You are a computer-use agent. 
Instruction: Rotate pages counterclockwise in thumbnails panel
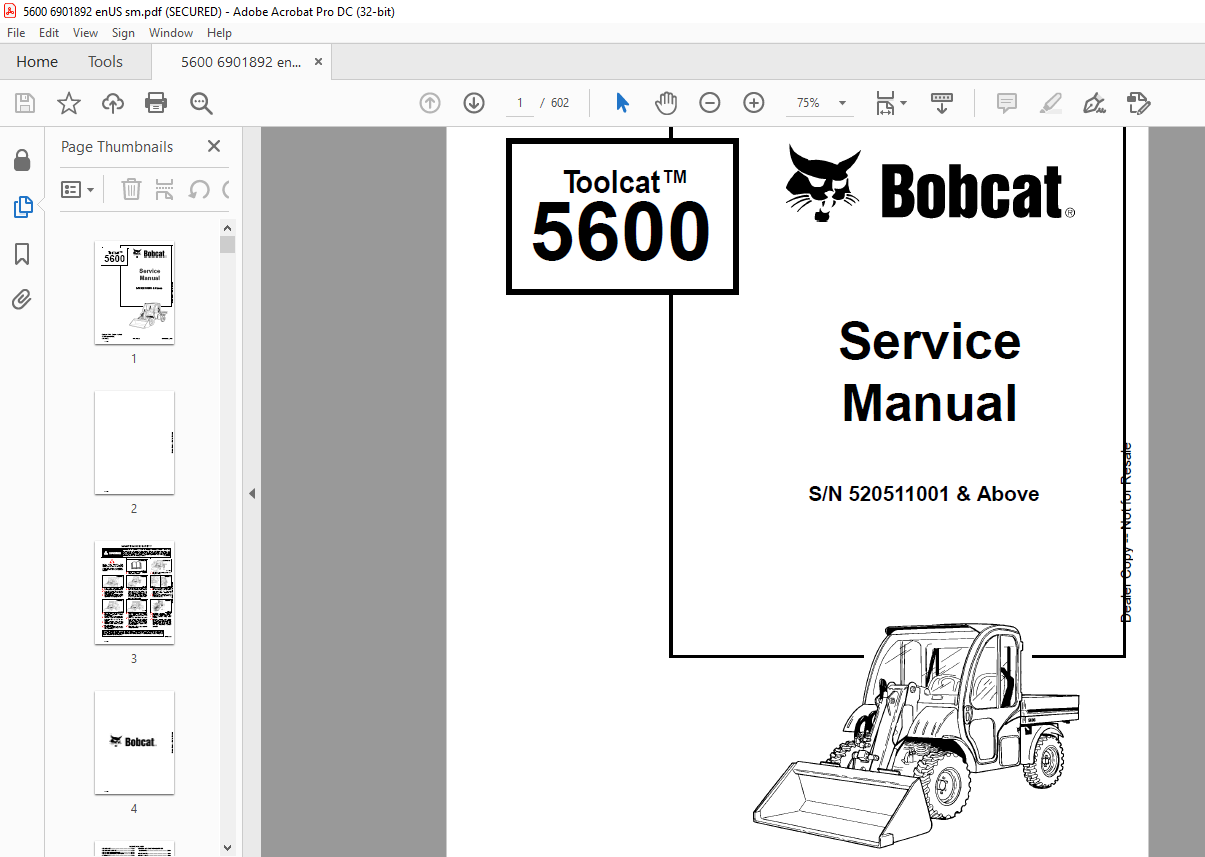tap(199, 189)
